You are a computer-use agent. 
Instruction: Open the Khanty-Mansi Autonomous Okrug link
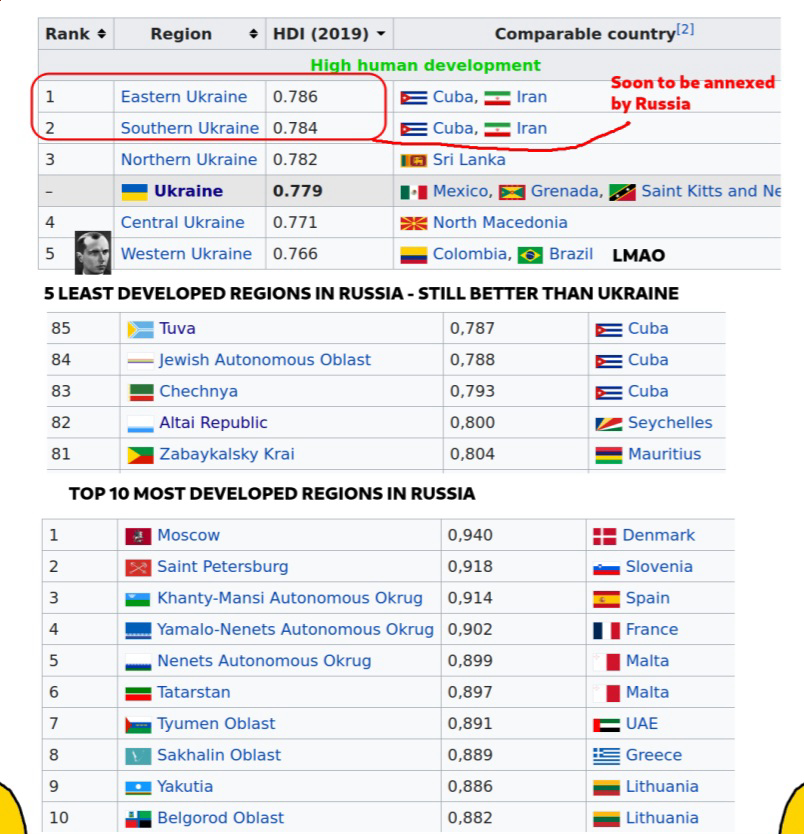(290, 597)
